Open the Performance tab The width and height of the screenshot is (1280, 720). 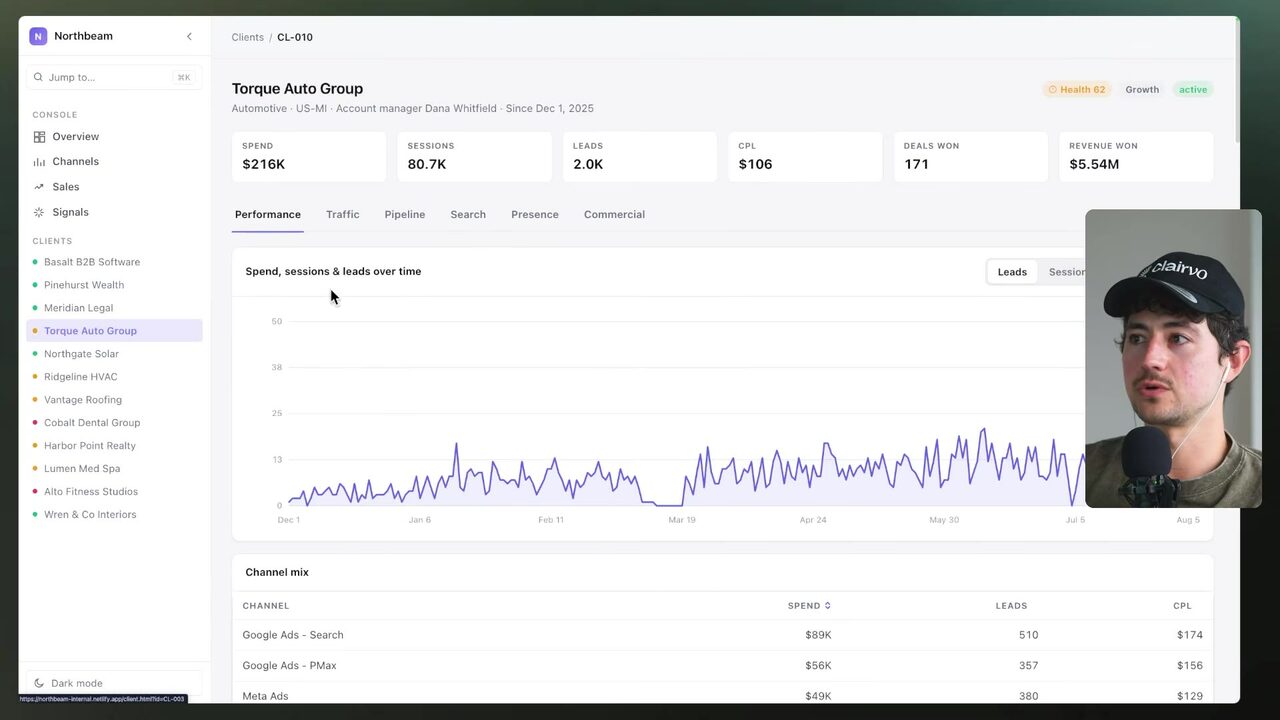pos(268,215)
